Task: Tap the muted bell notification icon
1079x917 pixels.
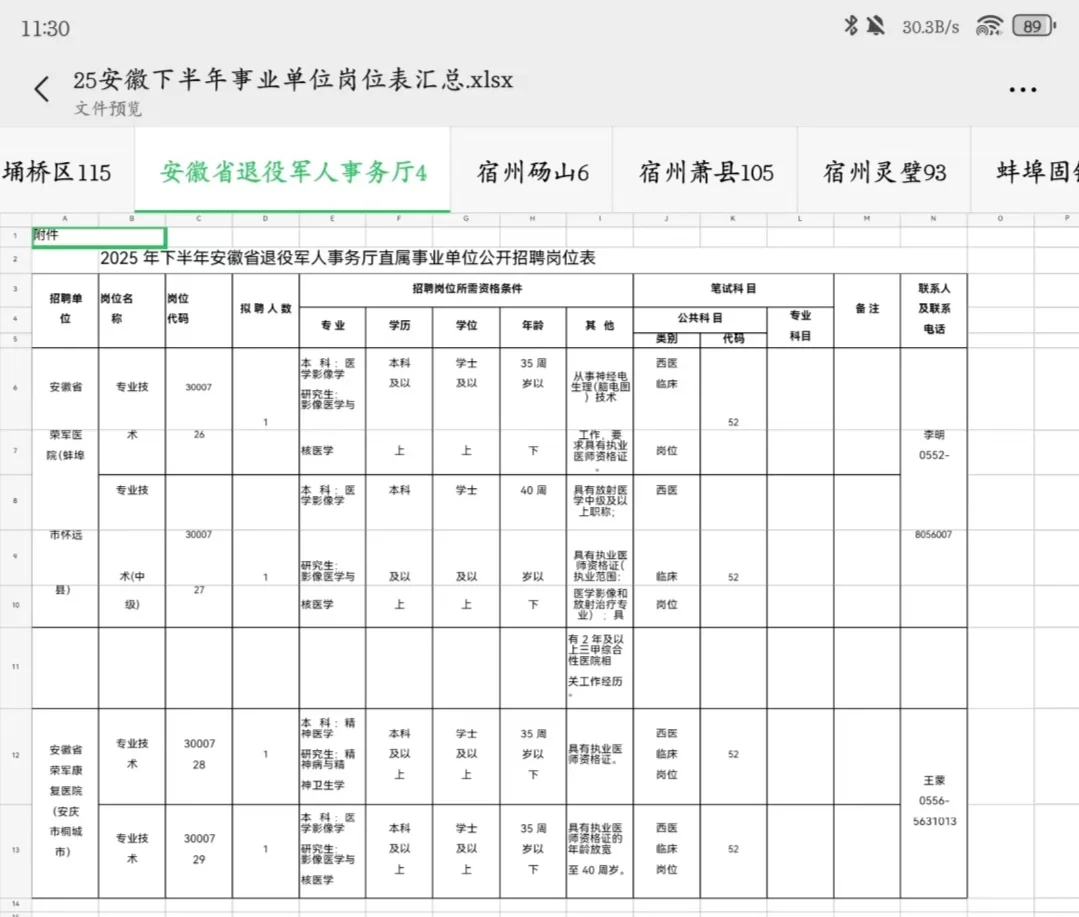Action: (875, 26)
